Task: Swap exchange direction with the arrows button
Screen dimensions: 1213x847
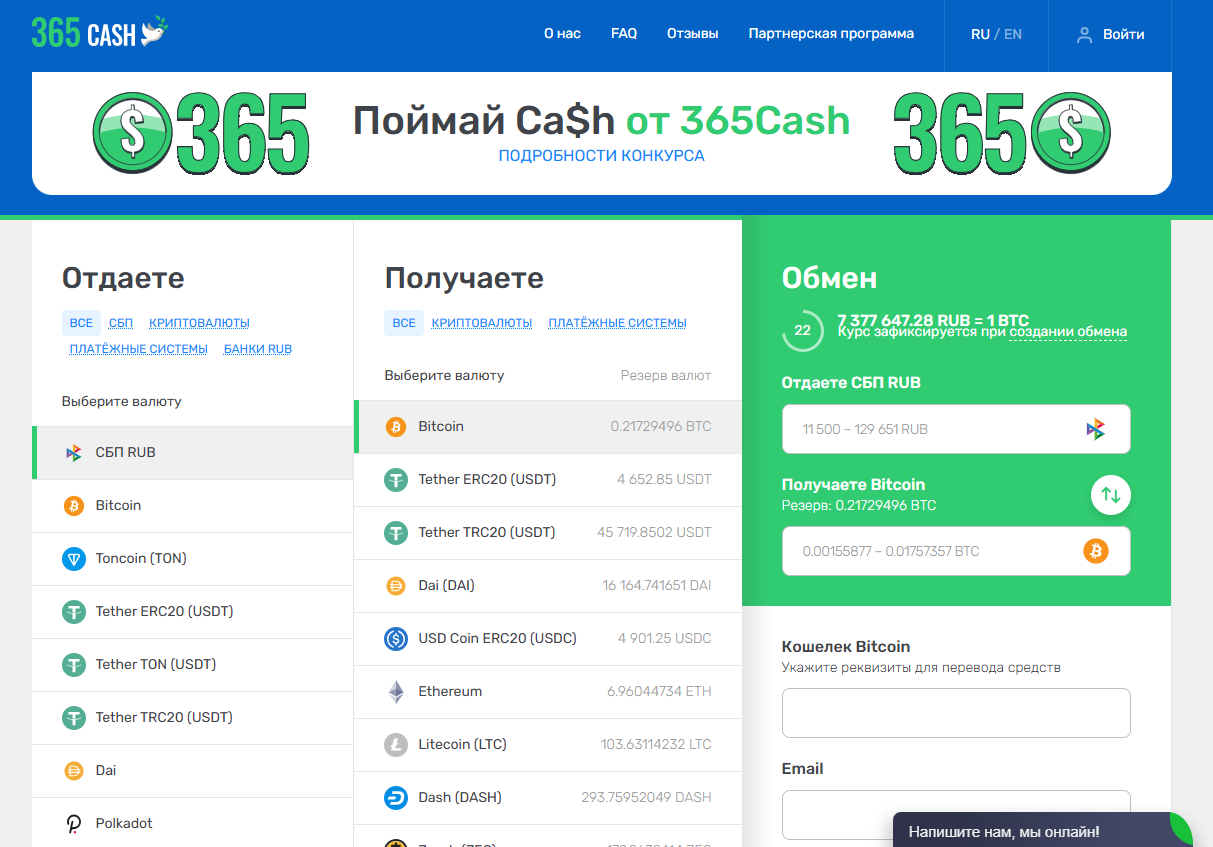Action: click(1111, 494)
